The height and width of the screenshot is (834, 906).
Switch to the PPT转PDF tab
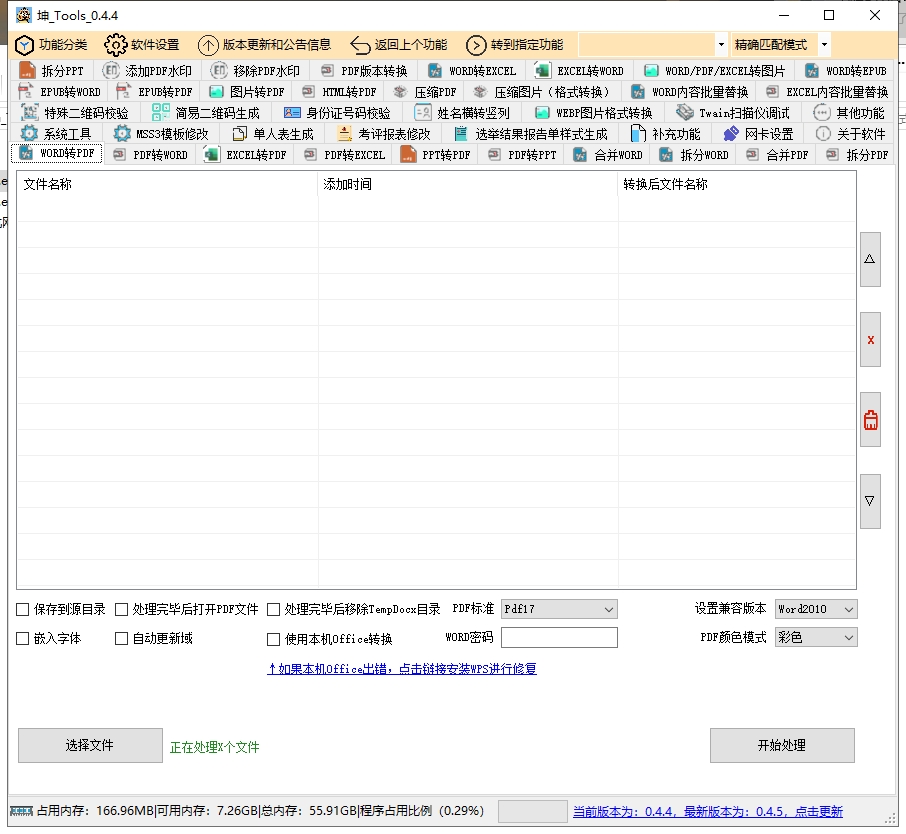point(436,155)
